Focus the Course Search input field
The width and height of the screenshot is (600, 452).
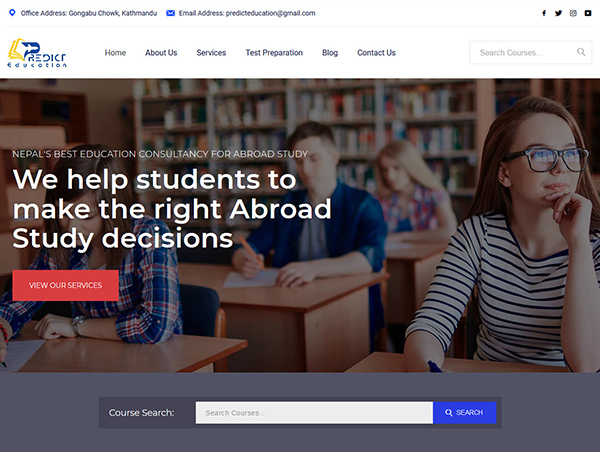coord(314,413)
